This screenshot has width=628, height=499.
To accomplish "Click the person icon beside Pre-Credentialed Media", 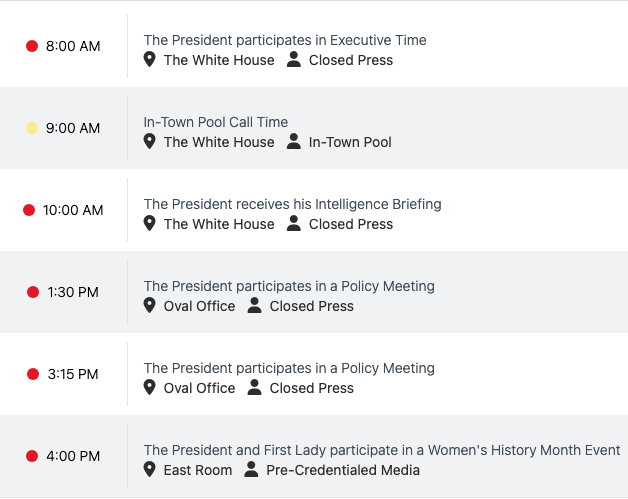I will 251,470.
